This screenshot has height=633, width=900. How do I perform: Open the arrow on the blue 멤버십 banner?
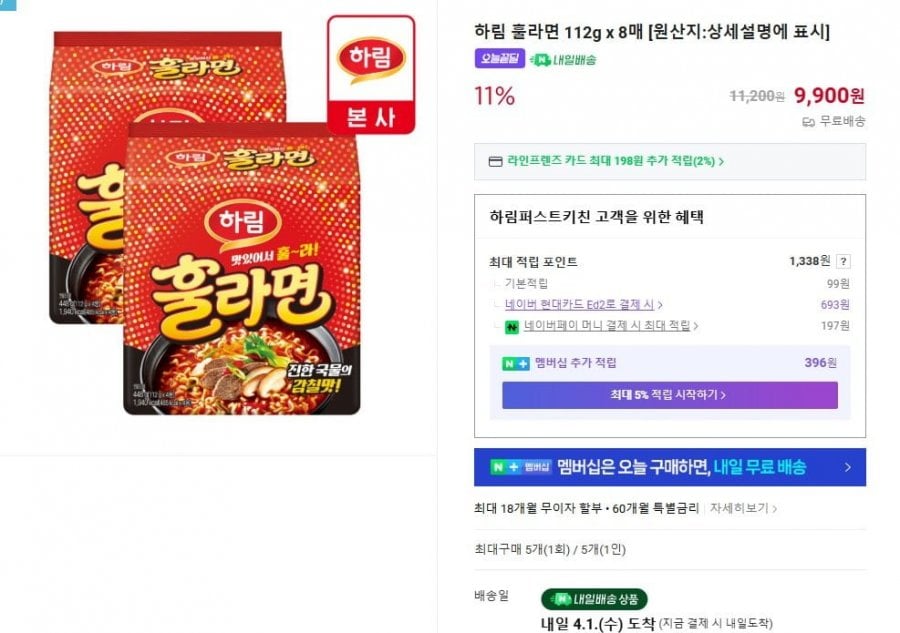point(847,467)
